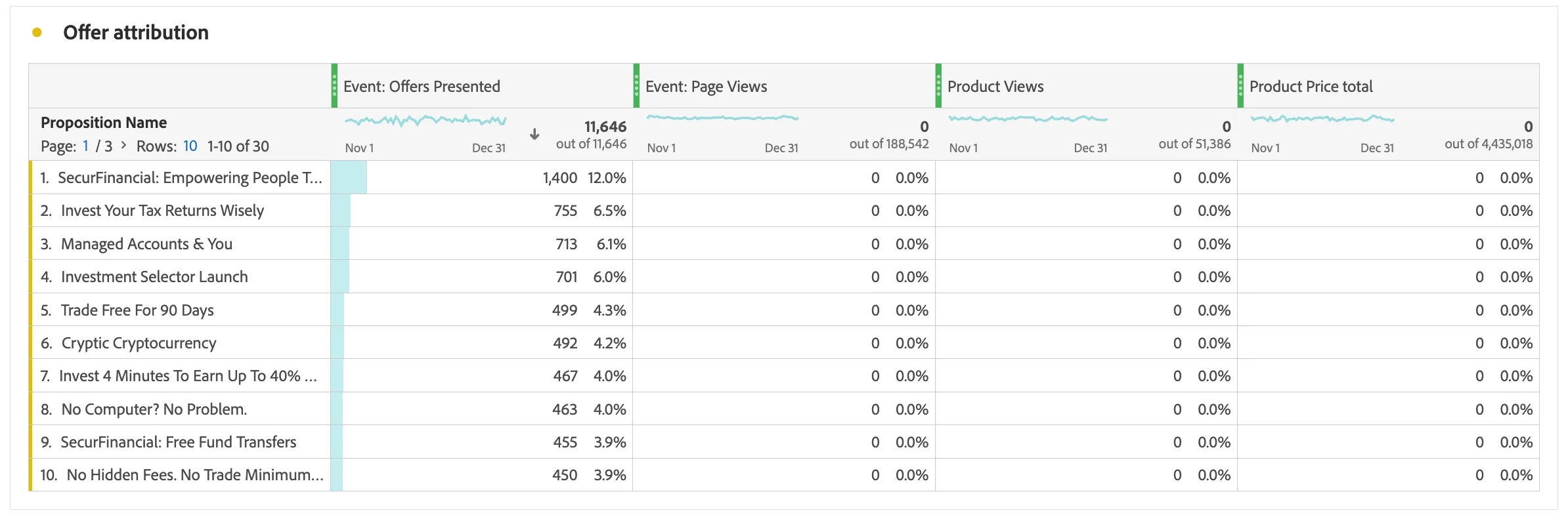Click the Product Price total sparkline chart
1568x517 pixels.
click(x=1322, y=119)
